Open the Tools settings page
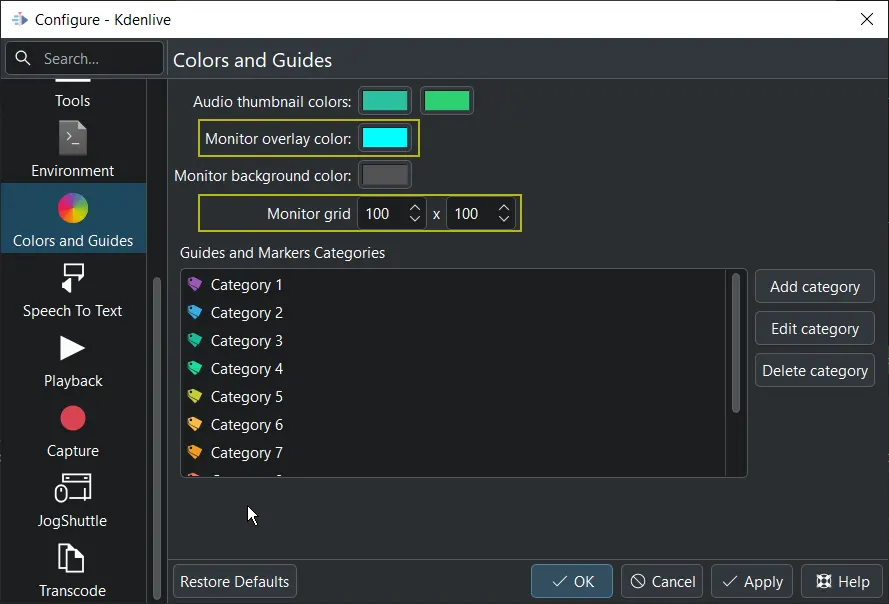 (x=73, y=95)
